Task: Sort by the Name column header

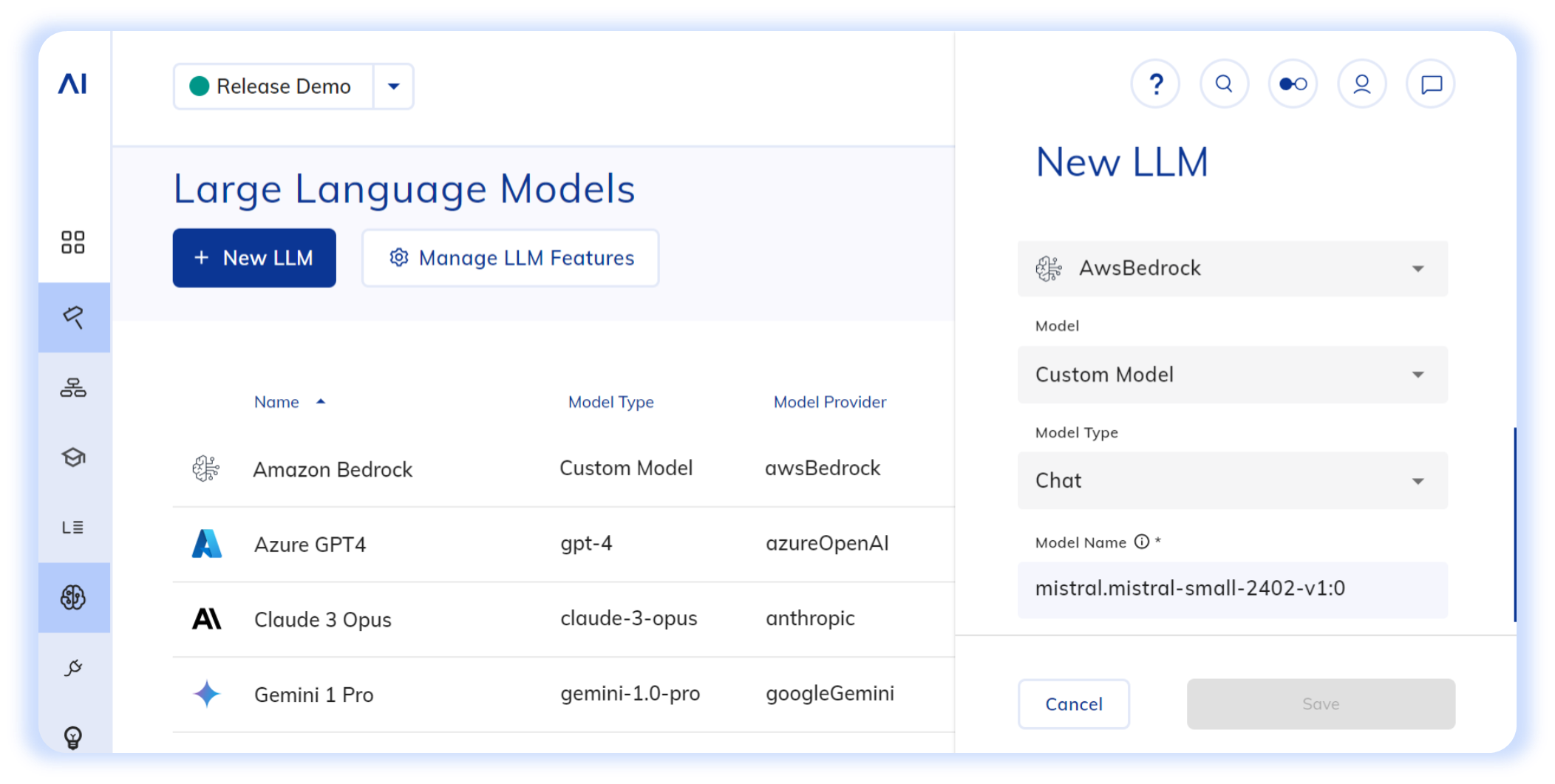Action: coord(276,402)
